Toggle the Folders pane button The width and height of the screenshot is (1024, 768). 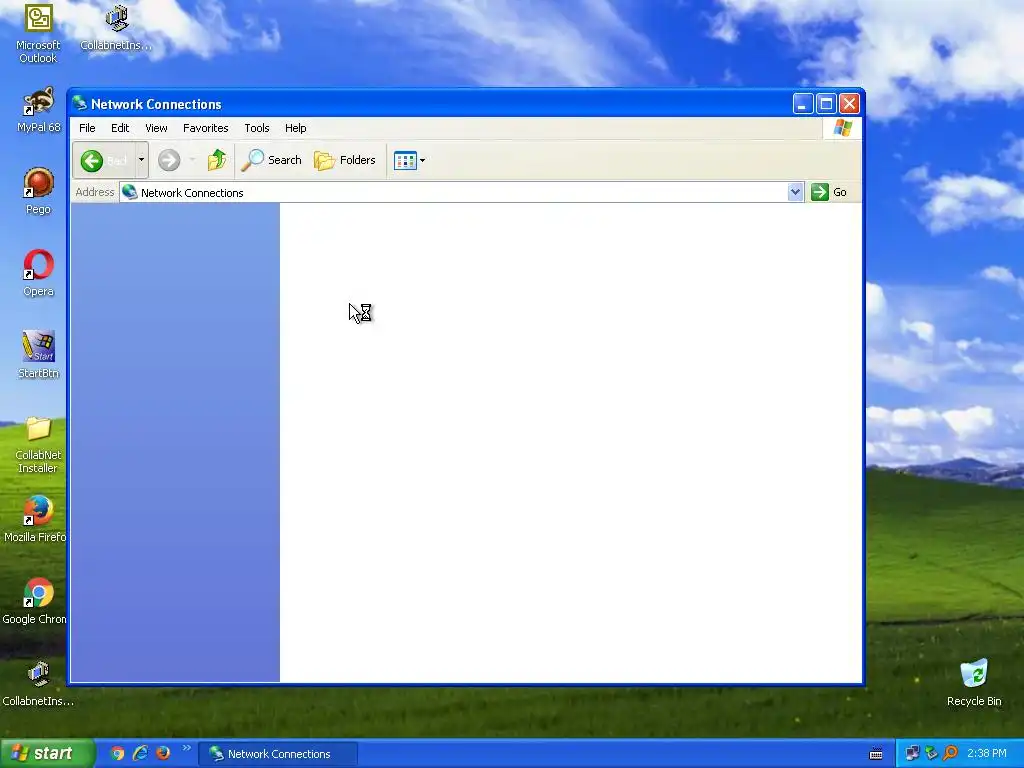click(345, 160)
